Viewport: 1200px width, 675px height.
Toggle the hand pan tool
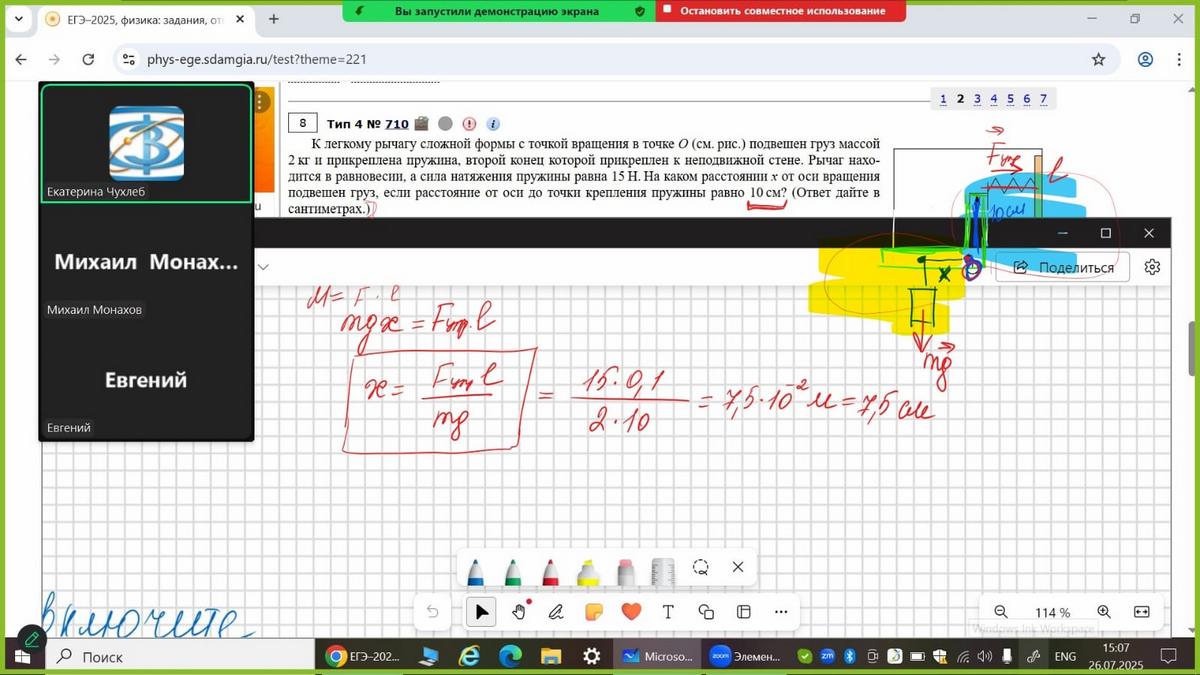519,612
